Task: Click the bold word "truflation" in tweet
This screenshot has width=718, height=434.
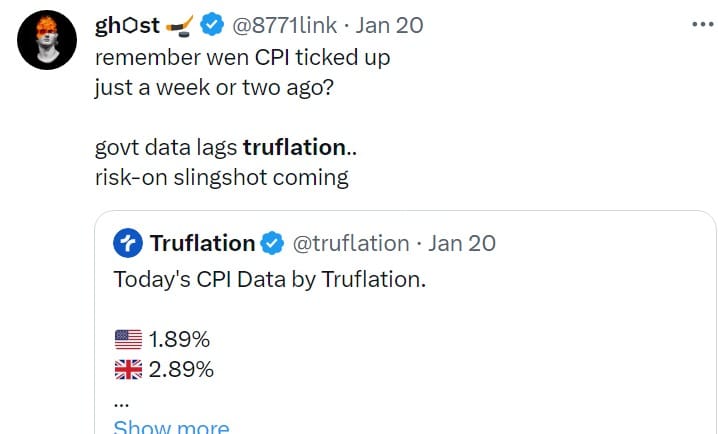Action: tap(293, 147)
